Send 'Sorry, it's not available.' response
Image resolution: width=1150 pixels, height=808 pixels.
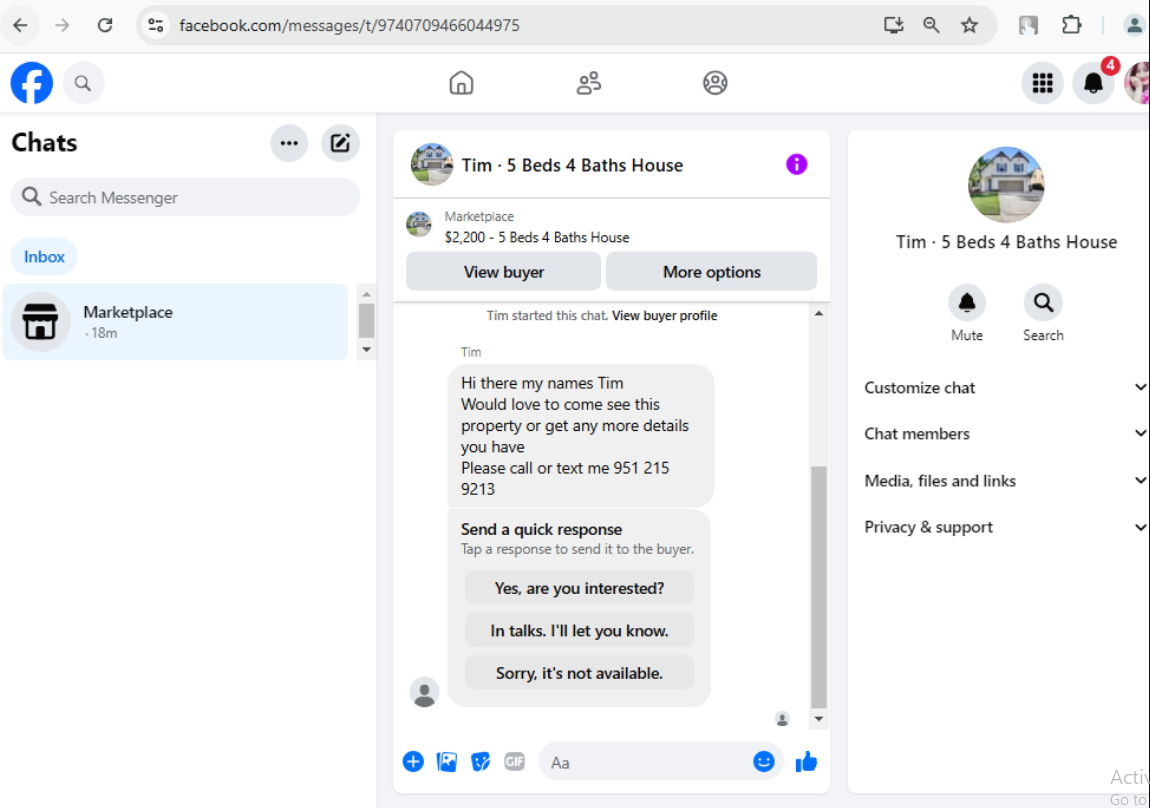point(579,673)
